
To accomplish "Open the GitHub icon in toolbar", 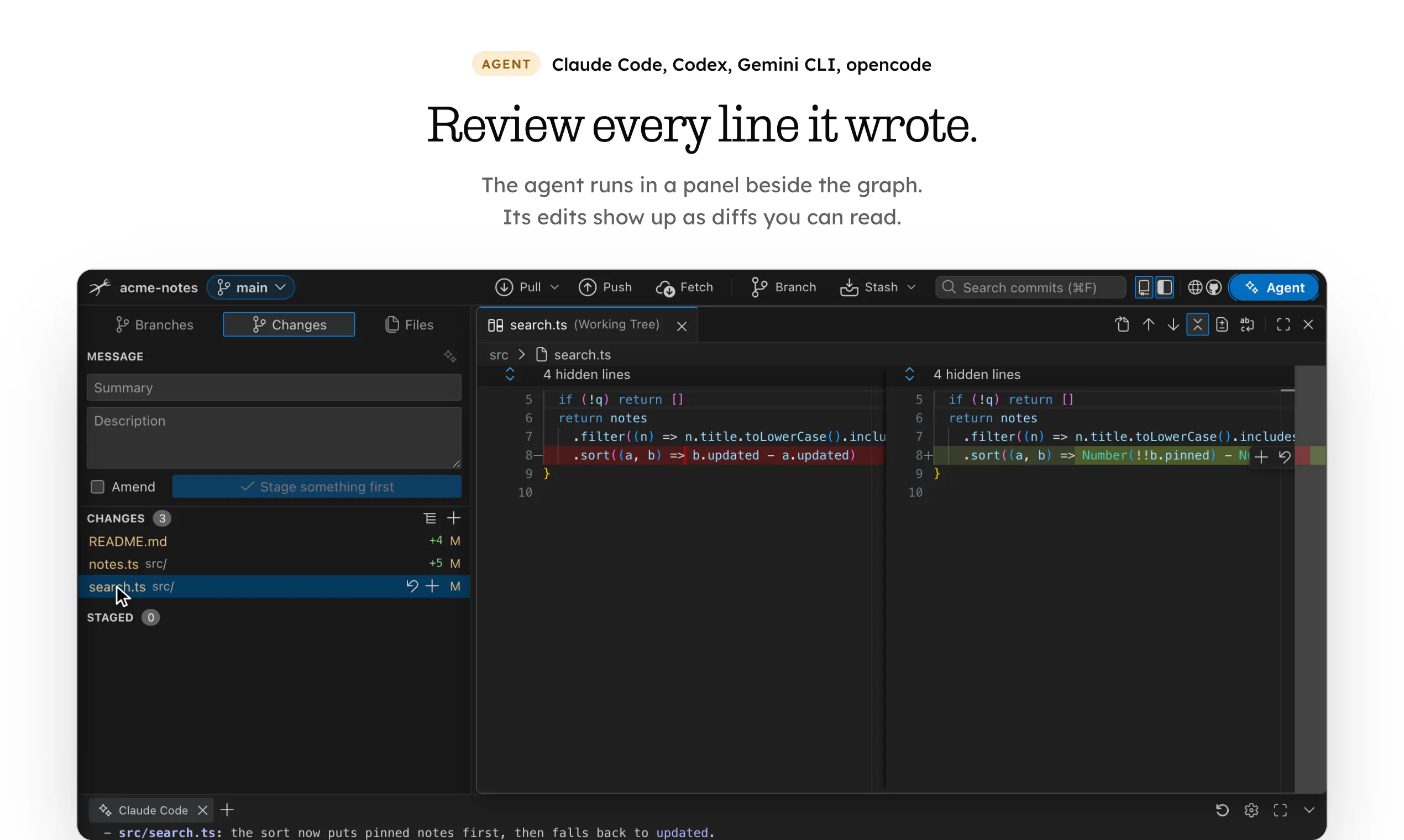I will coord(1213,287).
